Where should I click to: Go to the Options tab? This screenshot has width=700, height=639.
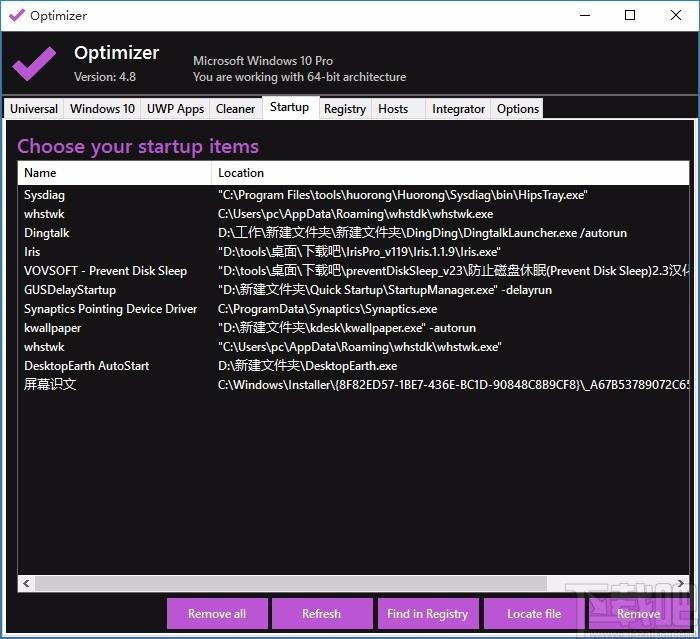point(517,109)
